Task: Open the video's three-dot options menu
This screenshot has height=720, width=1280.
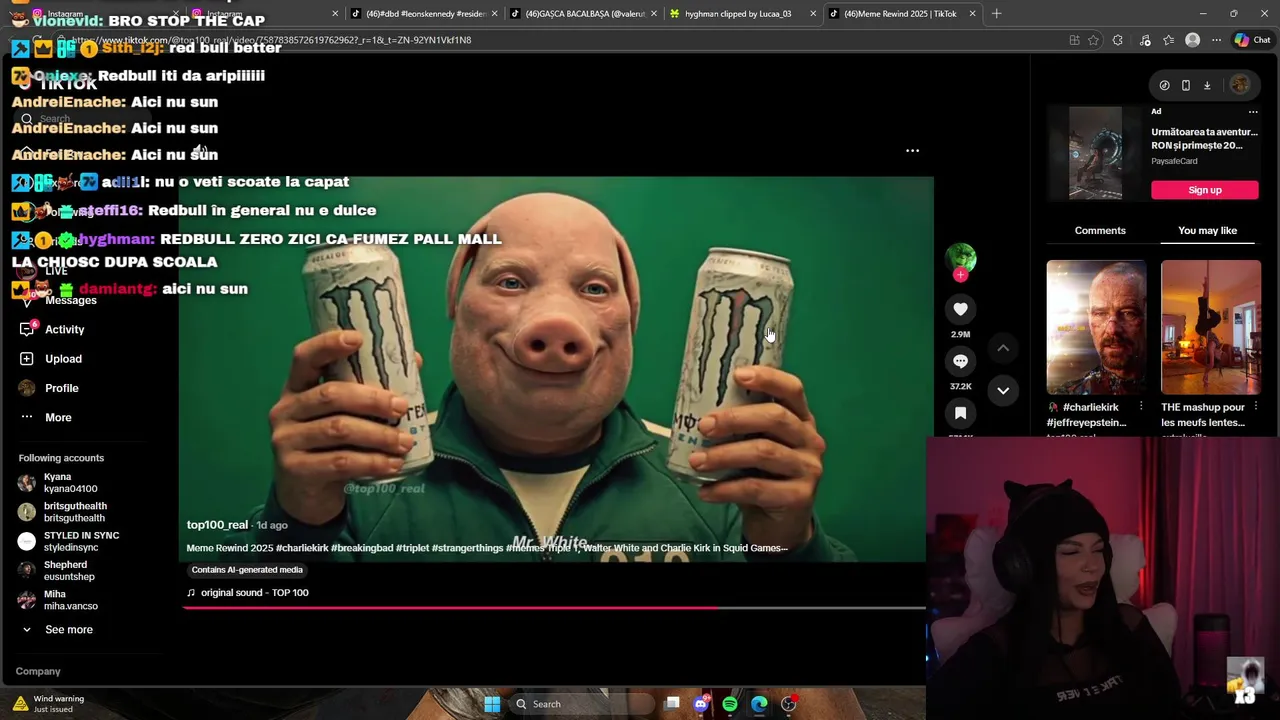Action: (x=912, y=151)
